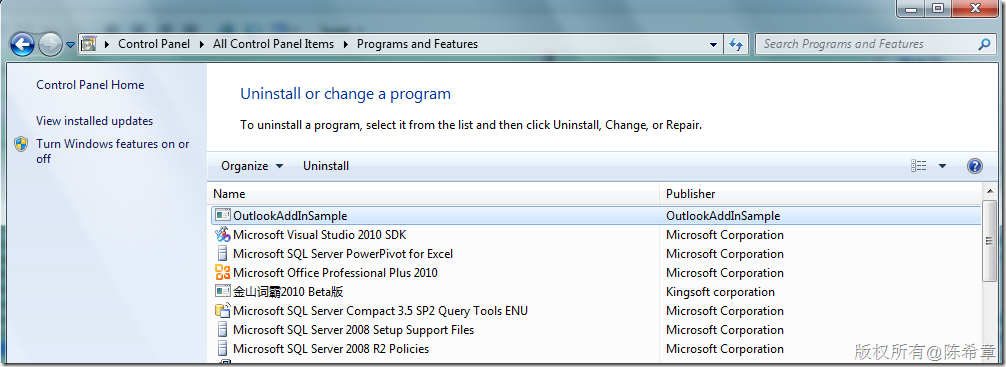Click the scrollbar up arrow
The width and height of the screenshot is (1006, 367).
[x=989, y=191]
